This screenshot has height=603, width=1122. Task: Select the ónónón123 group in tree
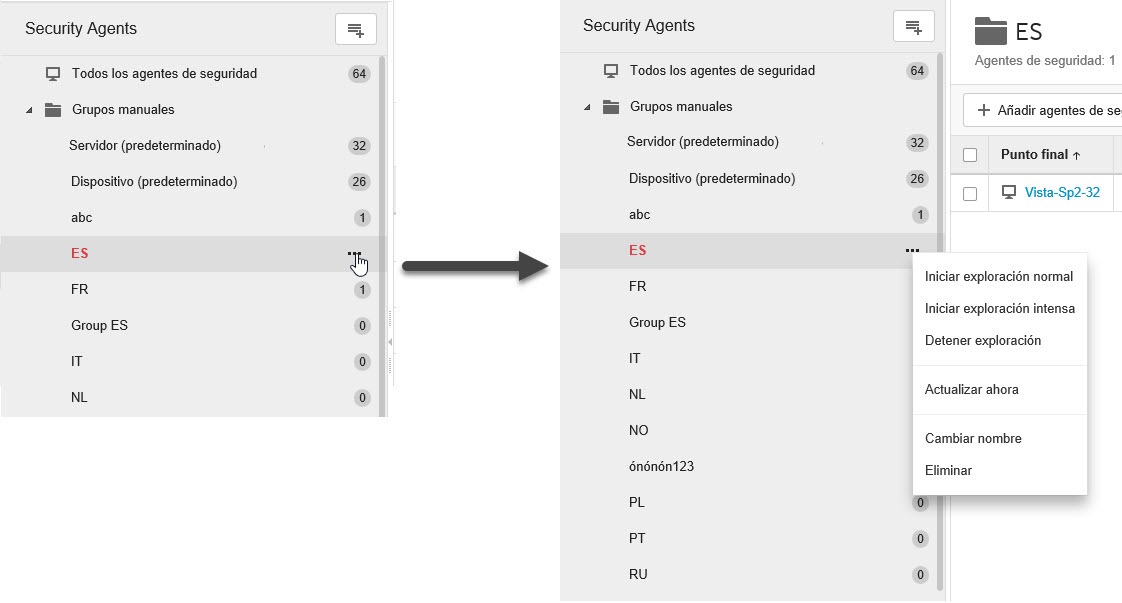click(x=661, y=467)
